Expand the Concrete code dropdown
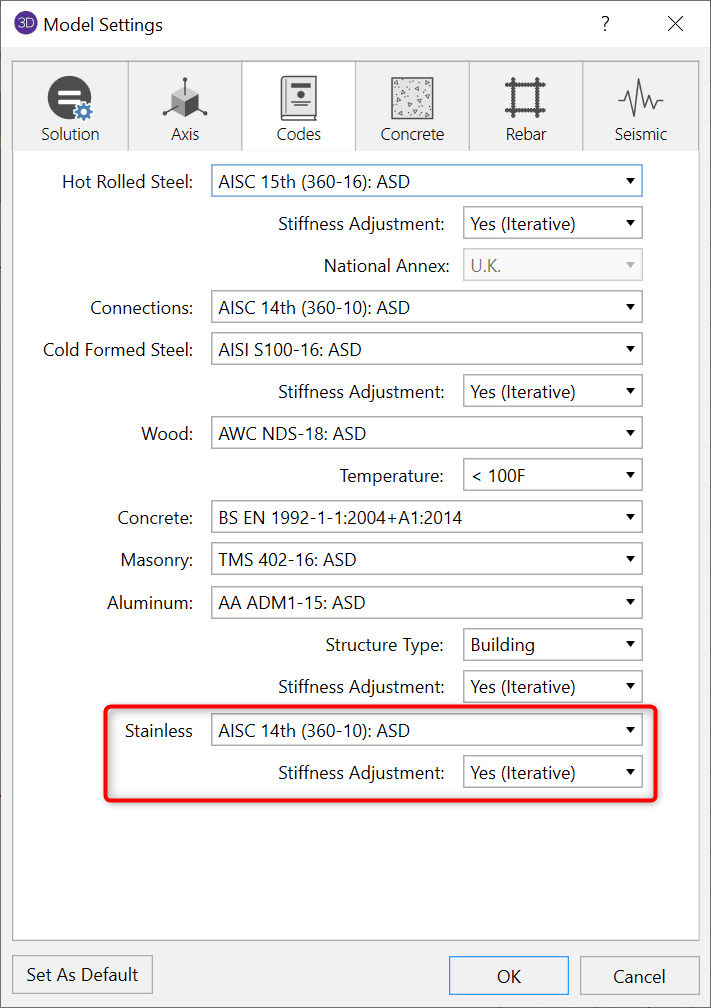 tap(426, 518)
